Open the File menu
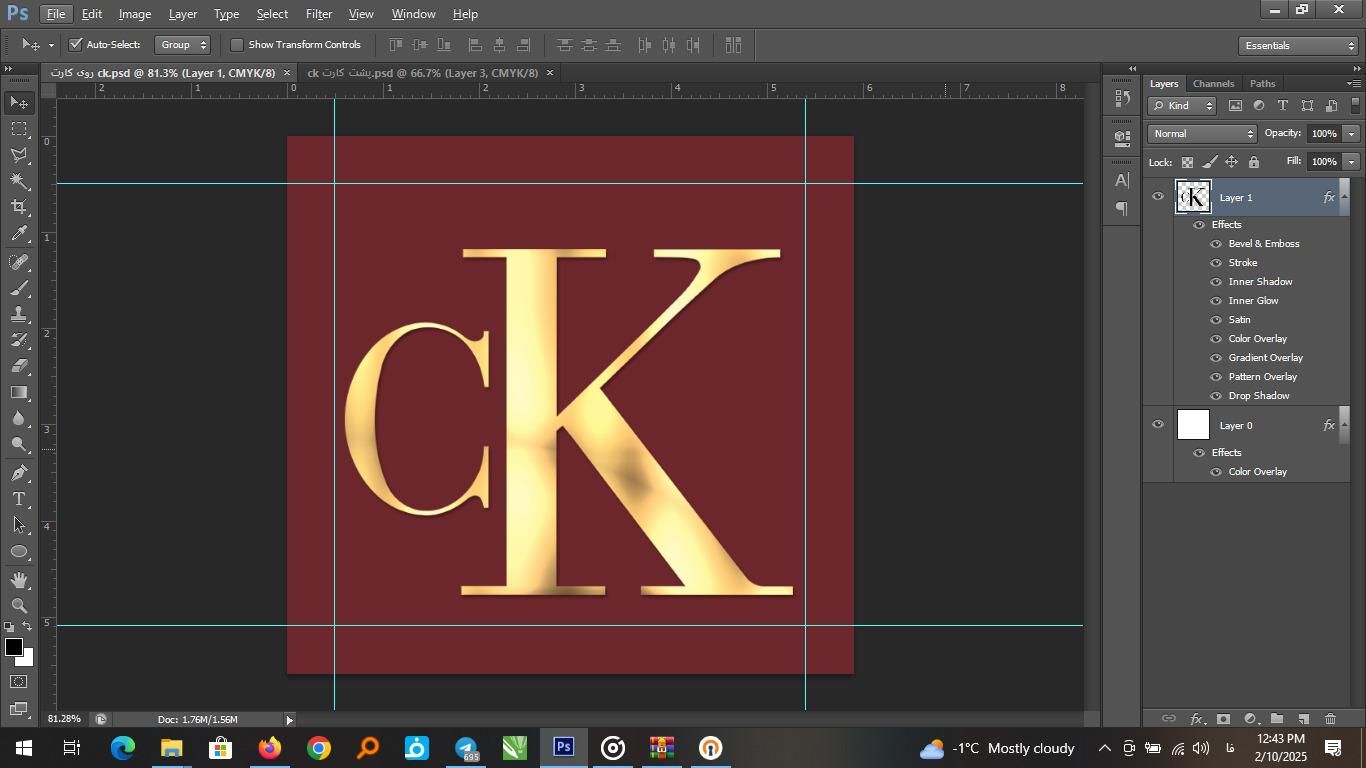Image resolution: width=1366 pixels, height=768 pixels. (56, 14)
